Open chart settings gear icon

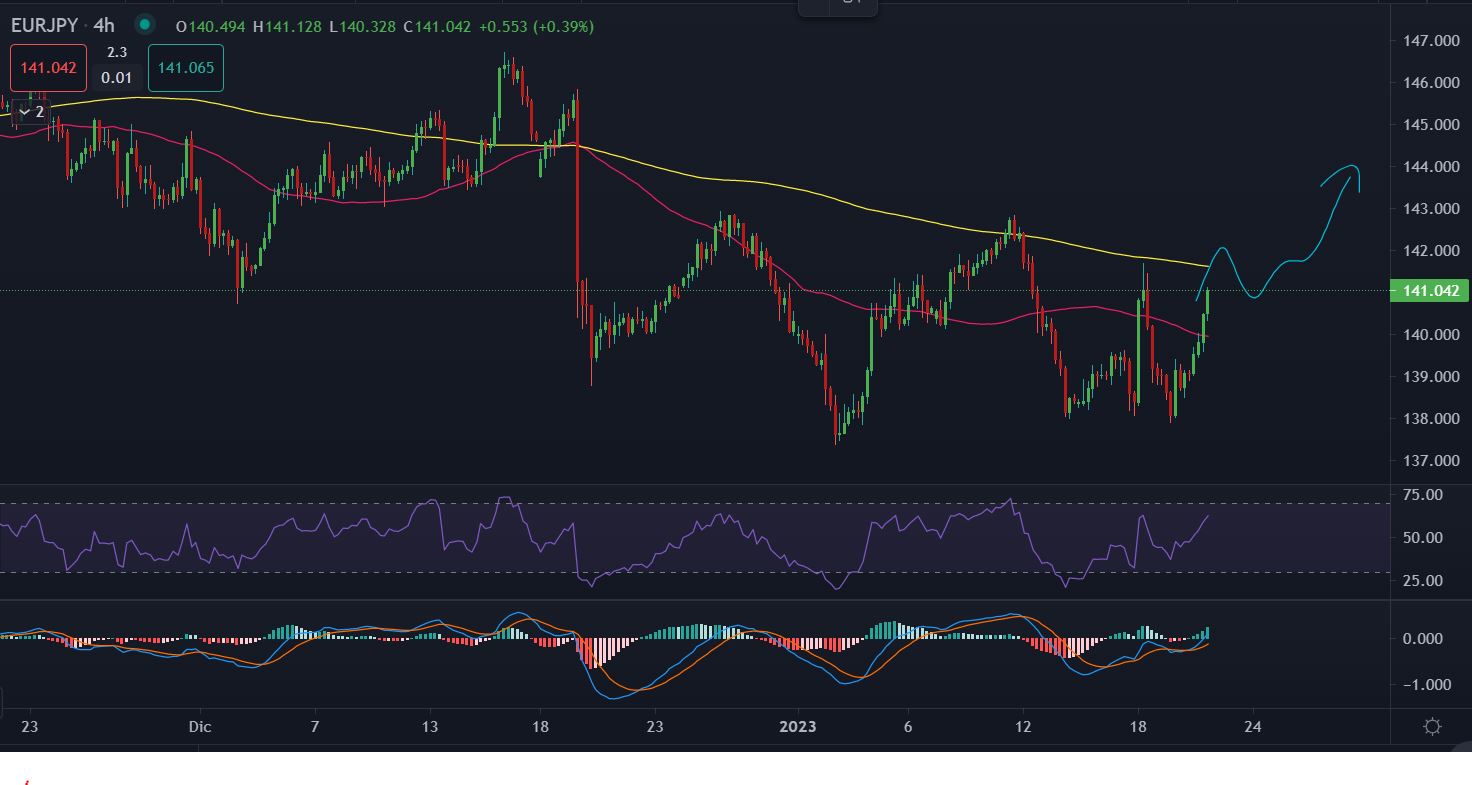click(x=1432, y=727)
